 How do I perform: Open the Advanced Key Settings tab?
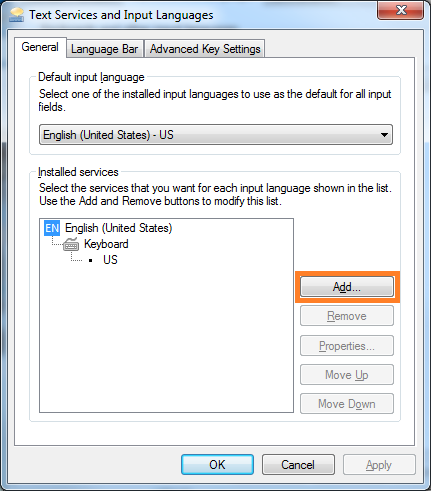205,49
